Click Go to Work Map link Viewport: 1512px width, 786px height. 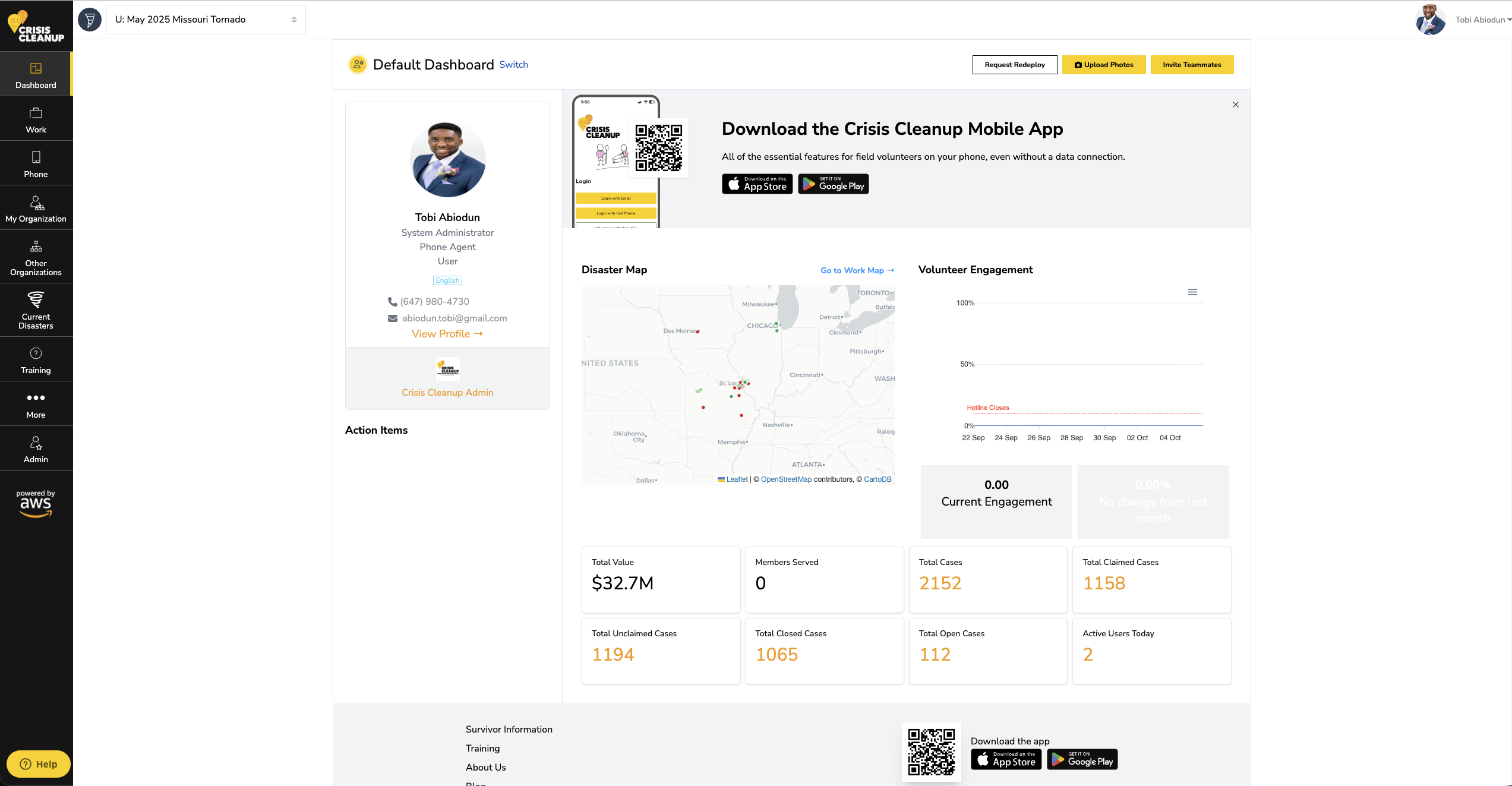click(857, 270)
